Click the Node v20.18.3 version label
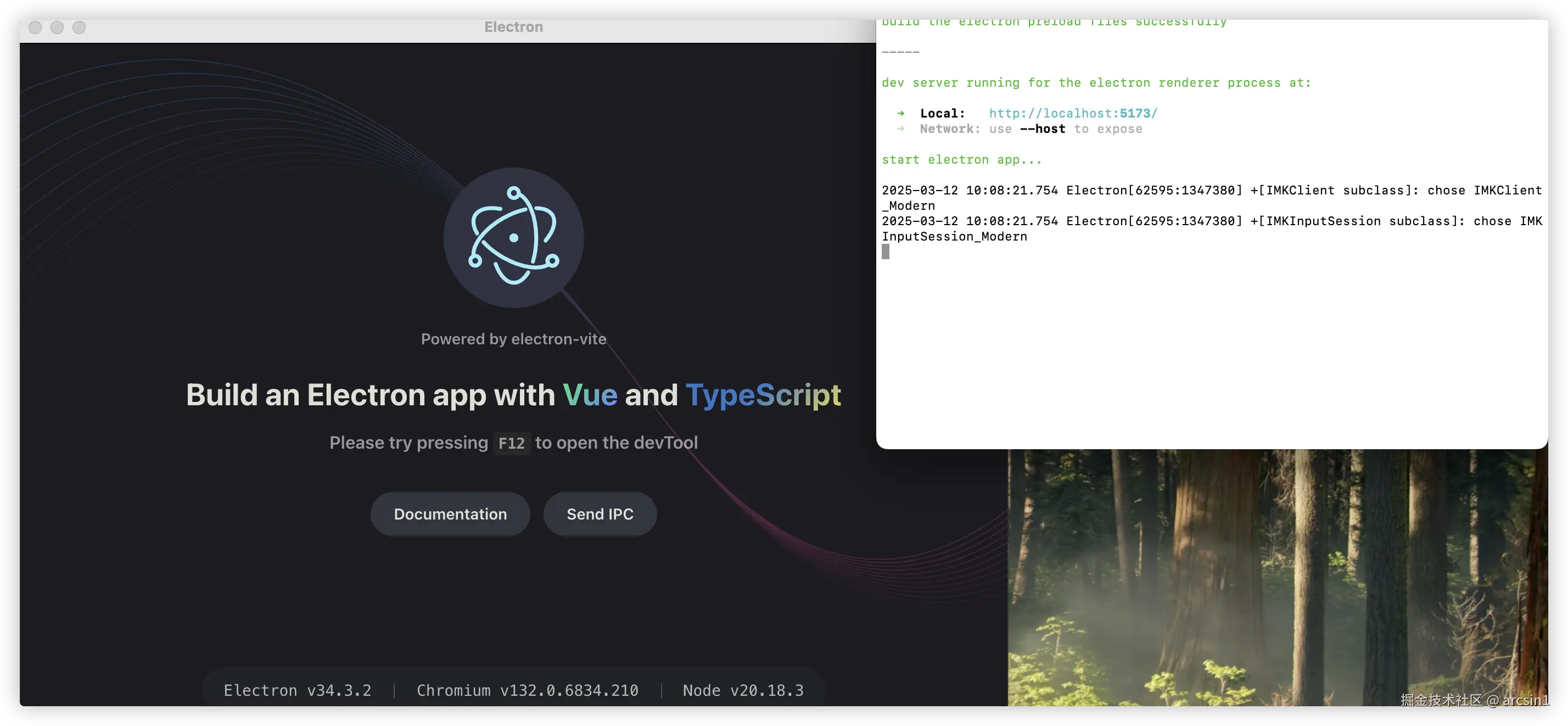Screen dimensions: 1568x726 (743, 690)
